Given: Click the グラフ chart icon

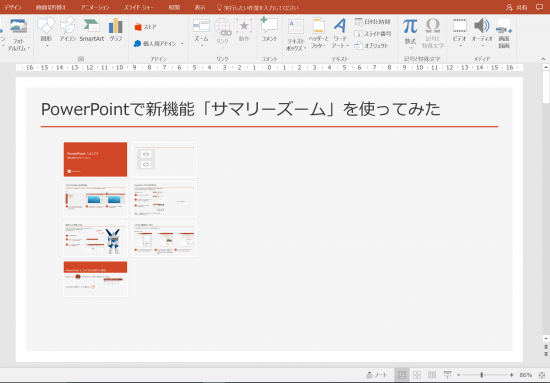Looking at the screenshot, I should pos(115,31).
